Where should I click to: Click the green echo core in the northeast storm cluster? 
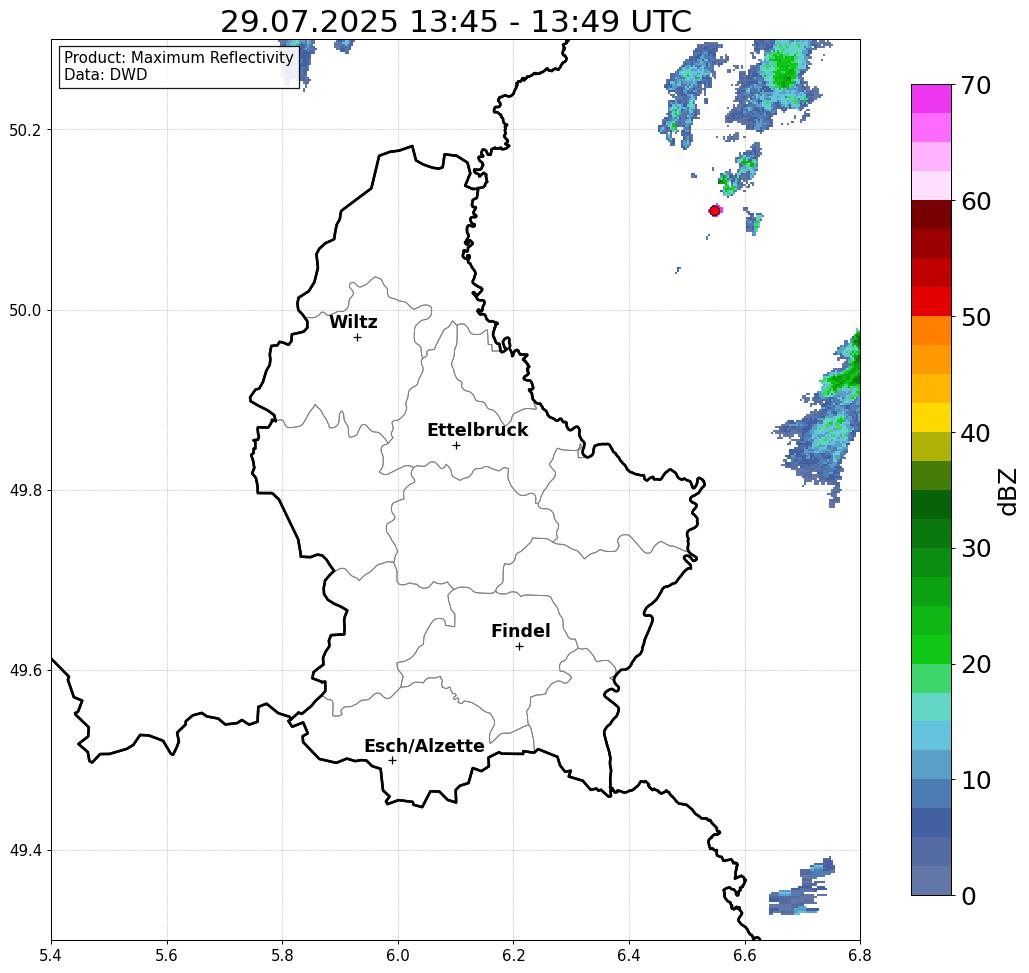(x=784, y=69)
